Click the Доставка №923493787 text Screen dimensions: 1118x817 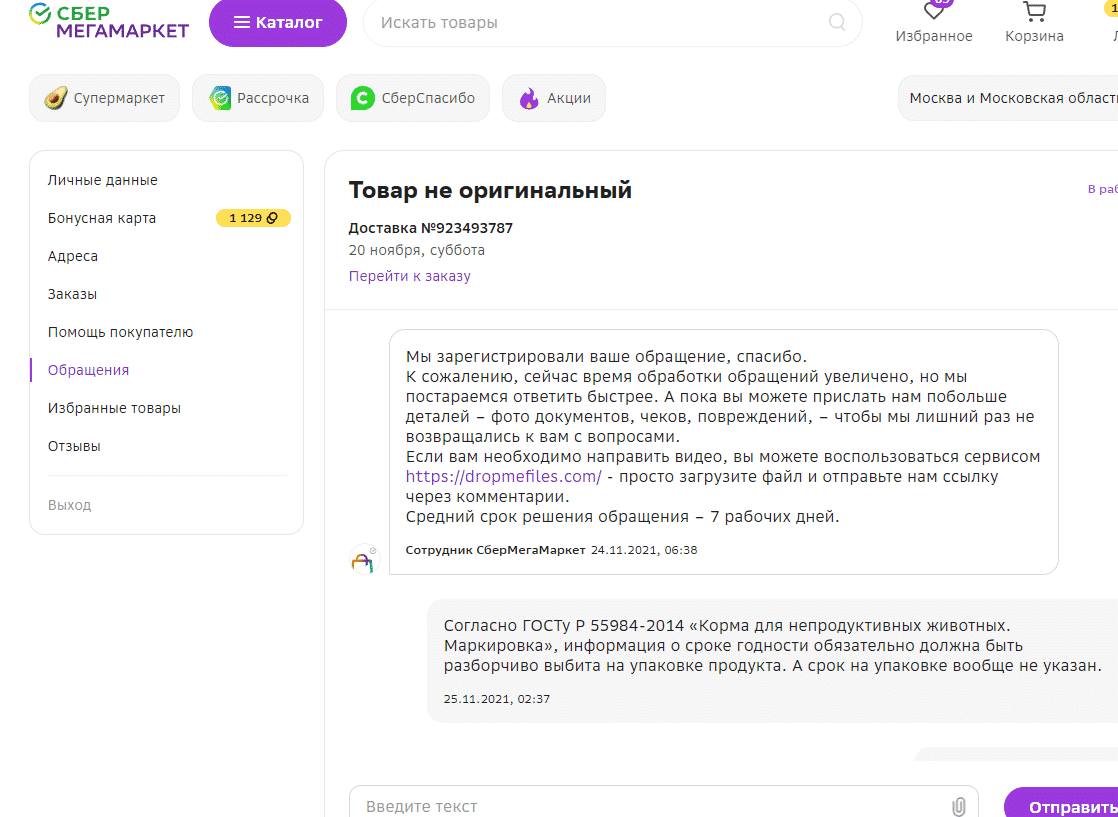431,228
